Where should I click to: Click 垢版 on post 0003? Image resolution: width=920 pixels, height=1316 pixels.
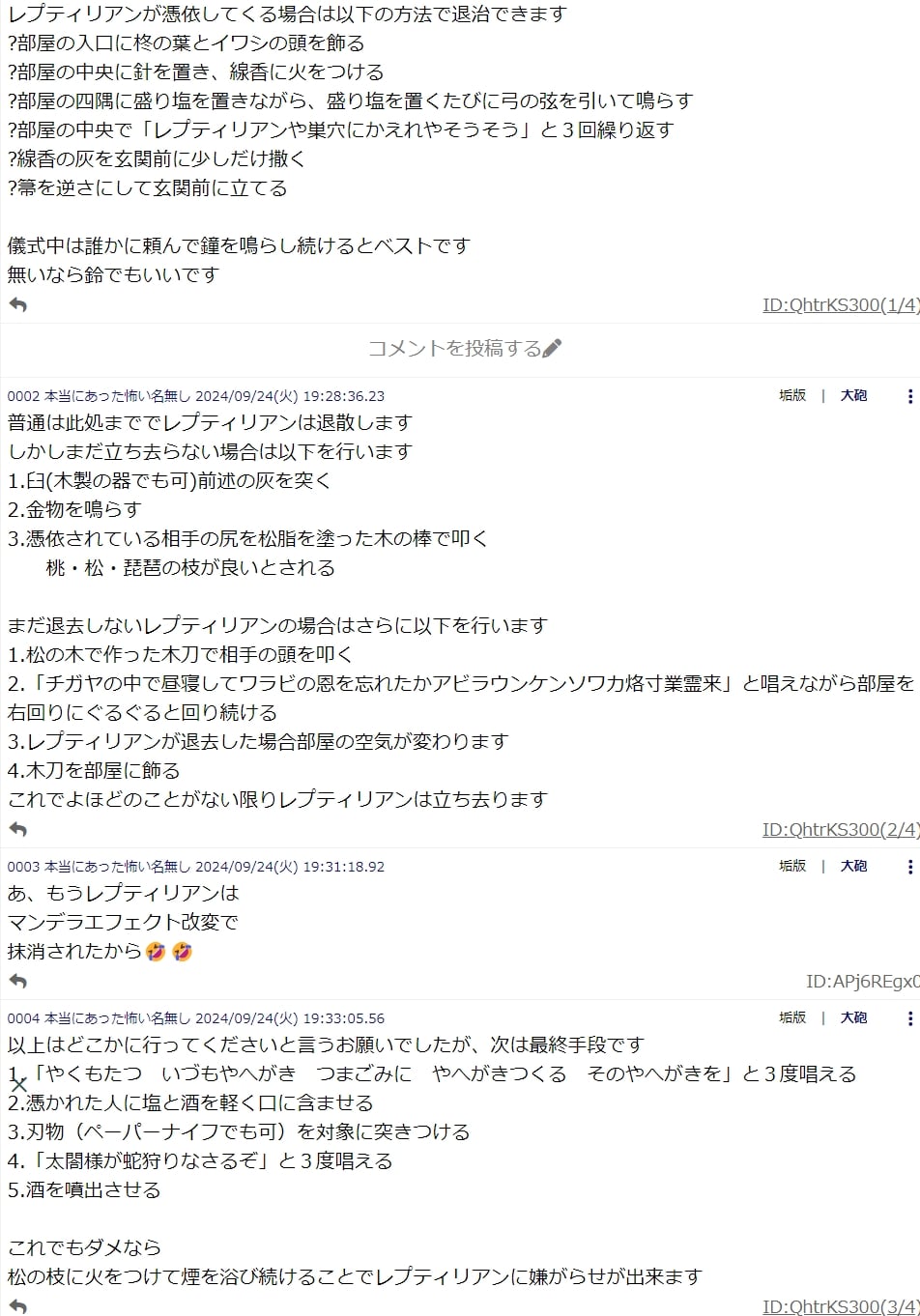[x=792, y=866]
